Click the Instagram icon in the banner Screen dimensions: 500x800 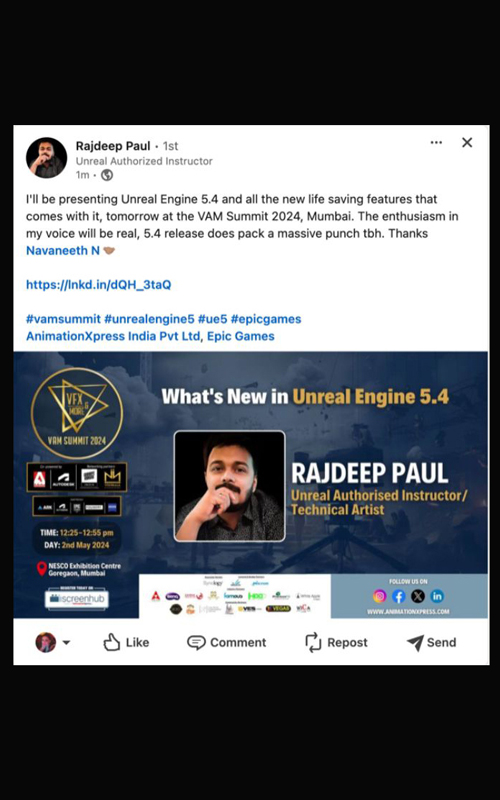pos(380,596)
